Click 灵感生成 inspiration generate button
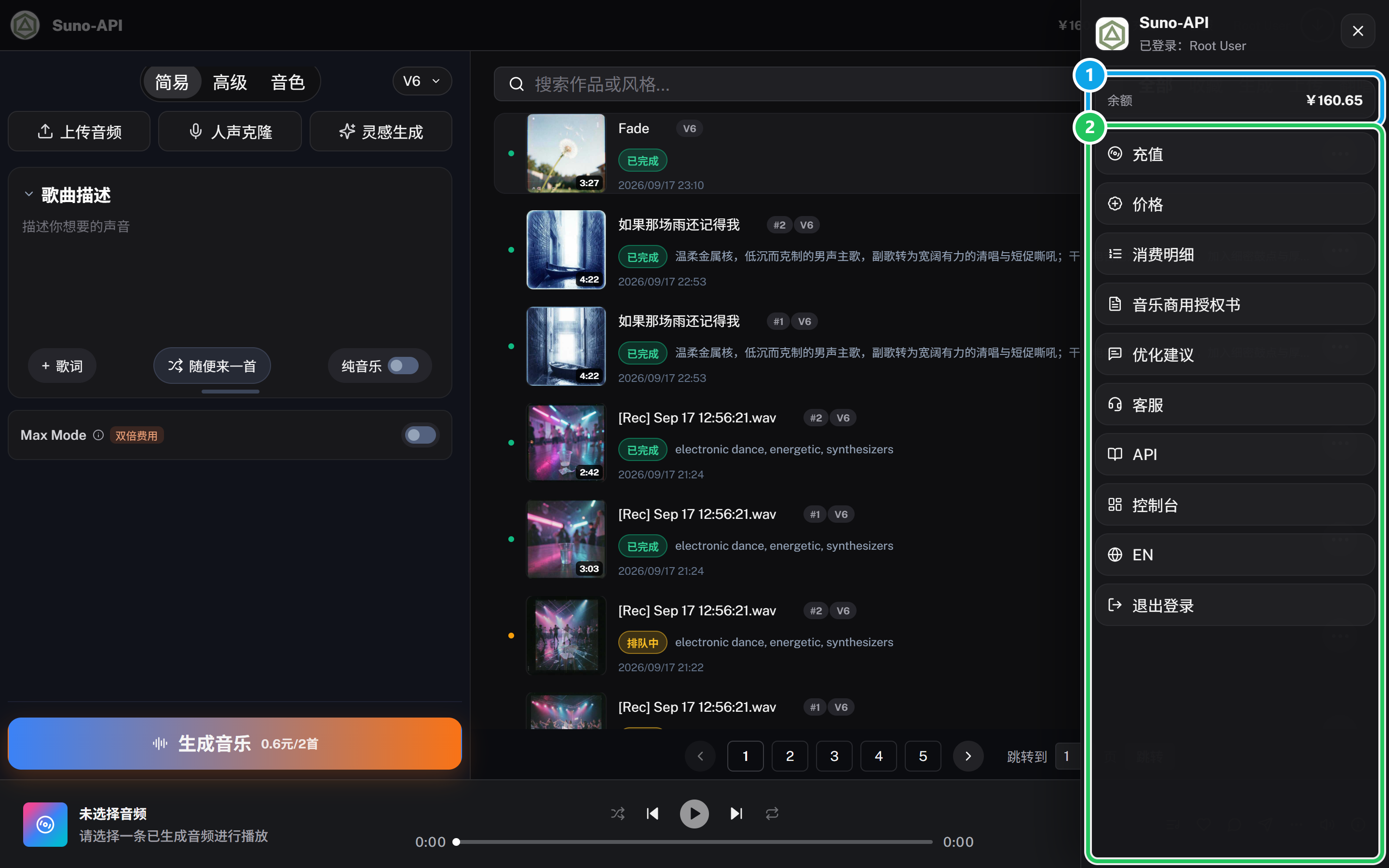The height and width of the screenshot is (868, 1389). point(381,132)
